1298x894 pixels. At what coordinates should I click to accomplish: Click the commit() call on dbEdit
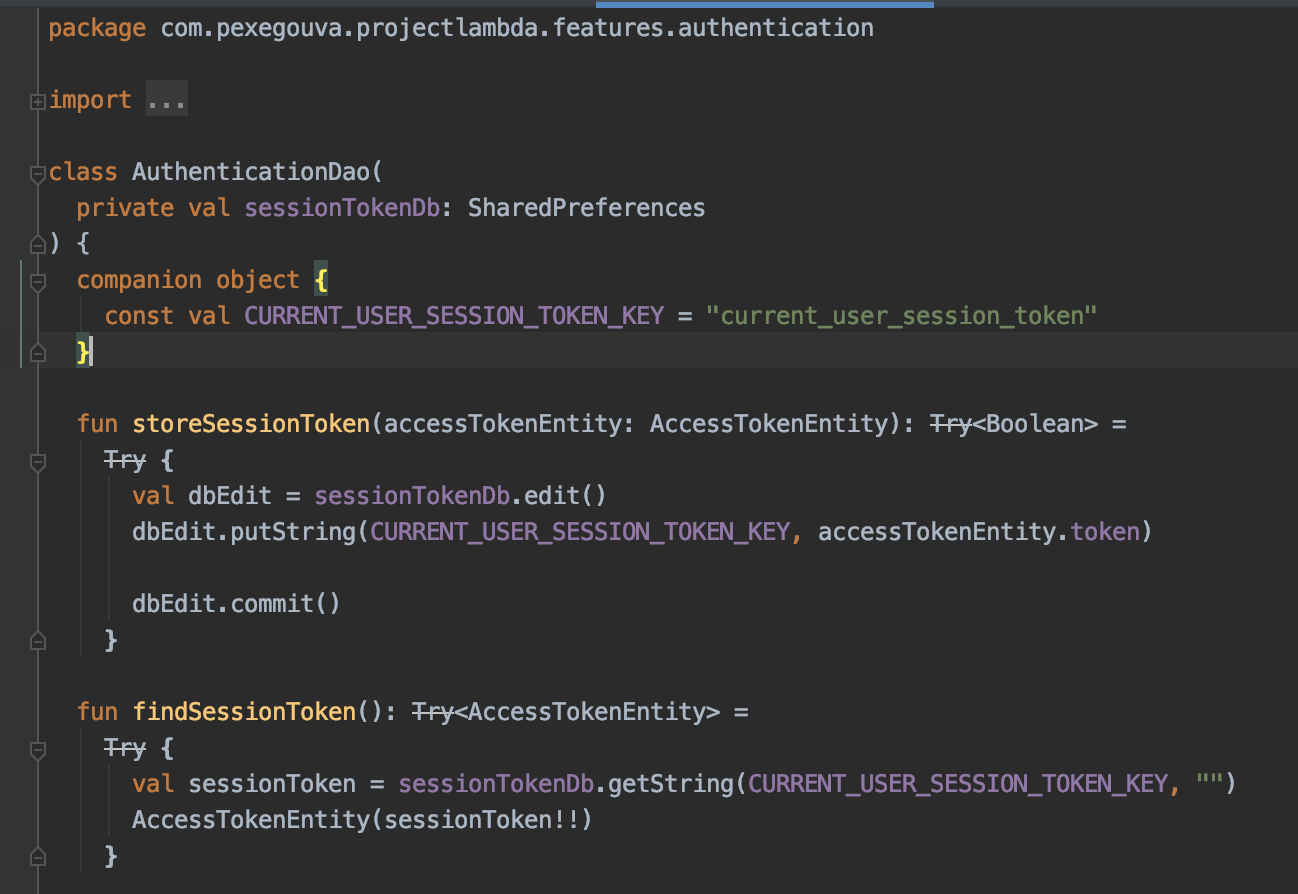pos(286,604)
